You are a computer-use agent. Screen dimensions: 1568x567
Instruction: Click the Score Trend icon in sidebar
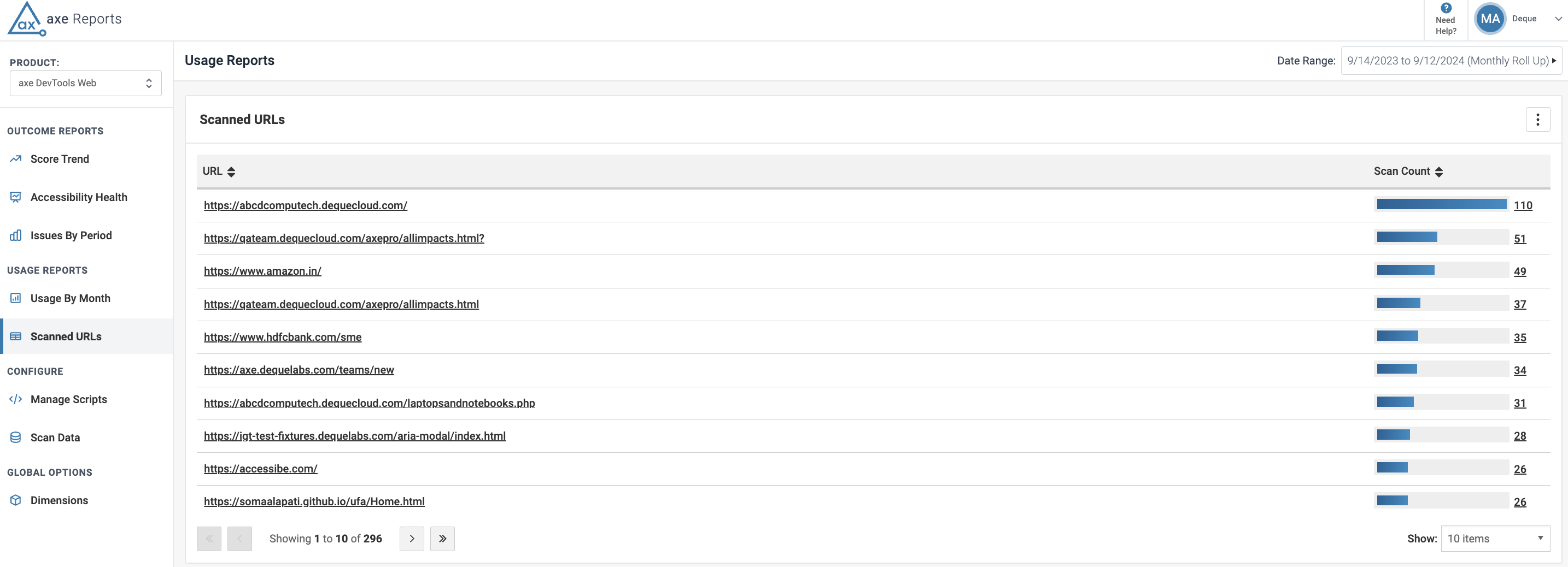(16, 160)
